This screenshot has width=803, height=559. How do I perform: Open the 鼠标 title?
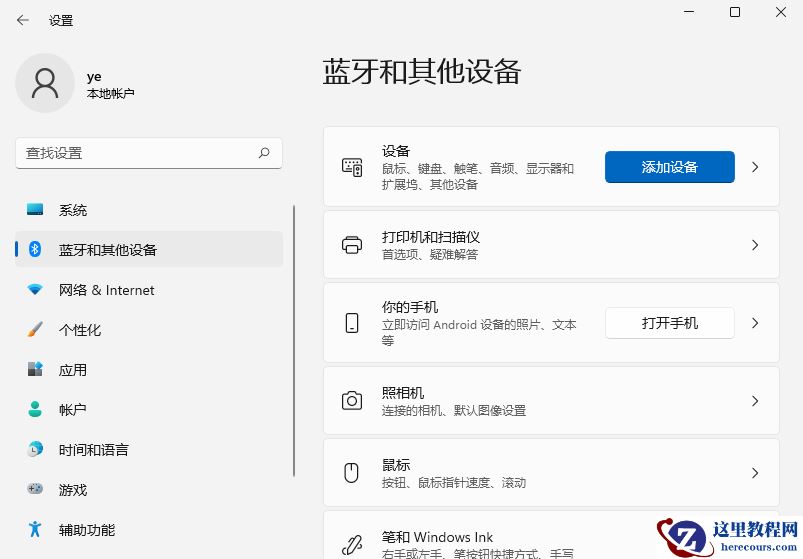pyautogui.click(x=396, y=465)
